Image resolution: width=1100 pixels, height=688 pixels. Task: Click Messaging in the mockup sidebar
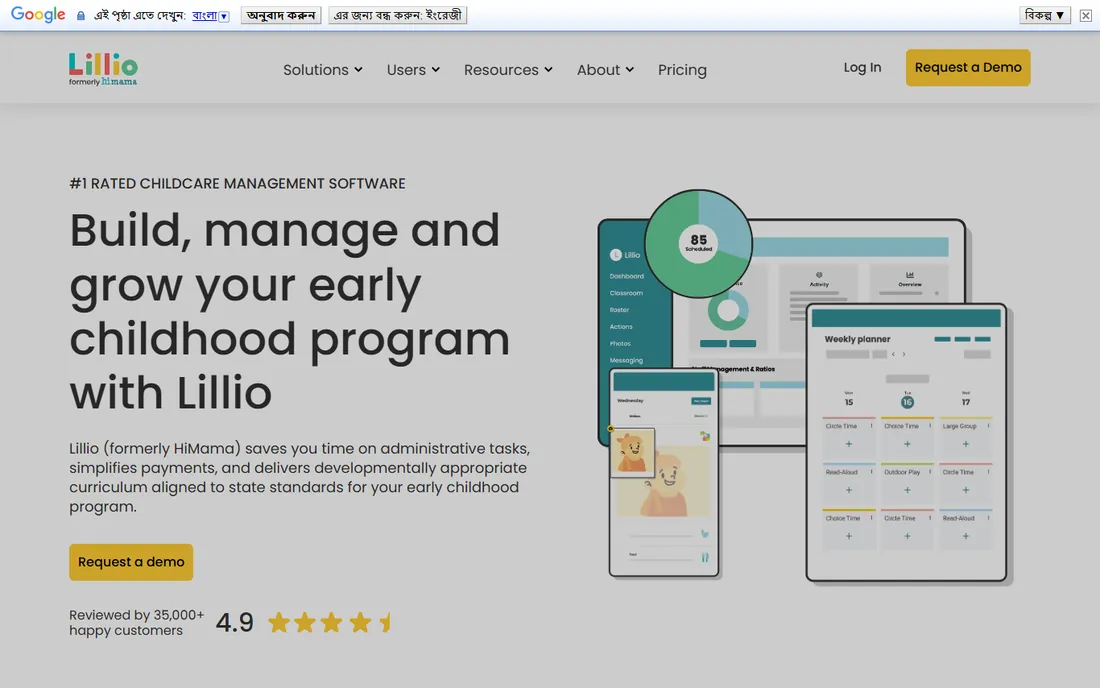click(x=626, y=360)
